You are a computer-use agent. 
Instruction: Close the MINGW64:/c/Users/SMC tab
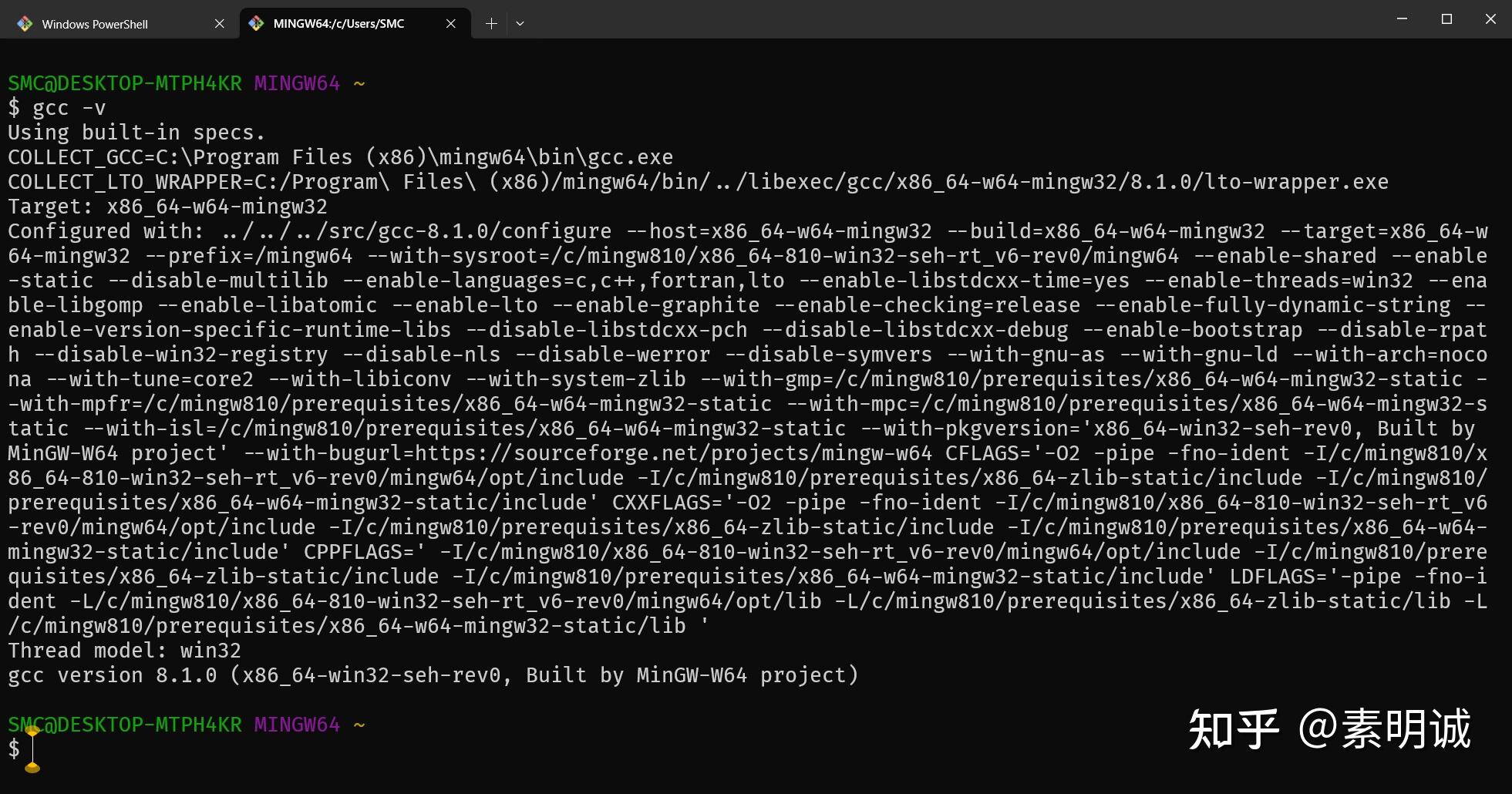click(x=451, y=24)
